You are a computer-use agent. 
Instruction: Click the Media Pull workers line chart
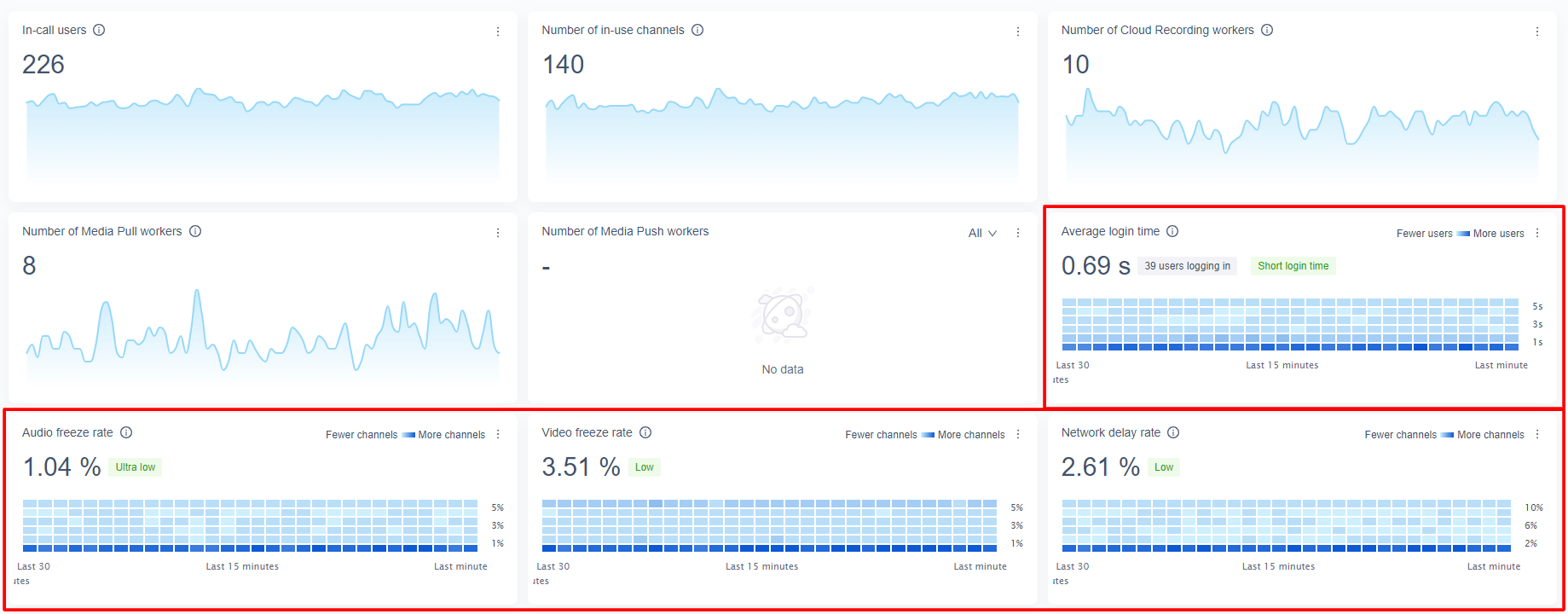click(263, 335)
